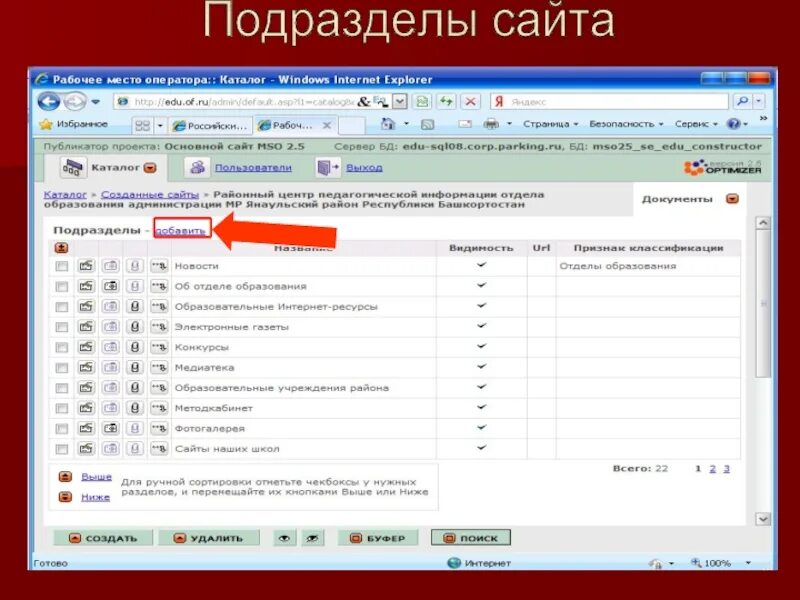The height and width of the screenshot is (600, 800).
Task: Open edit icon in the Новости row
Action: [86, 266]
